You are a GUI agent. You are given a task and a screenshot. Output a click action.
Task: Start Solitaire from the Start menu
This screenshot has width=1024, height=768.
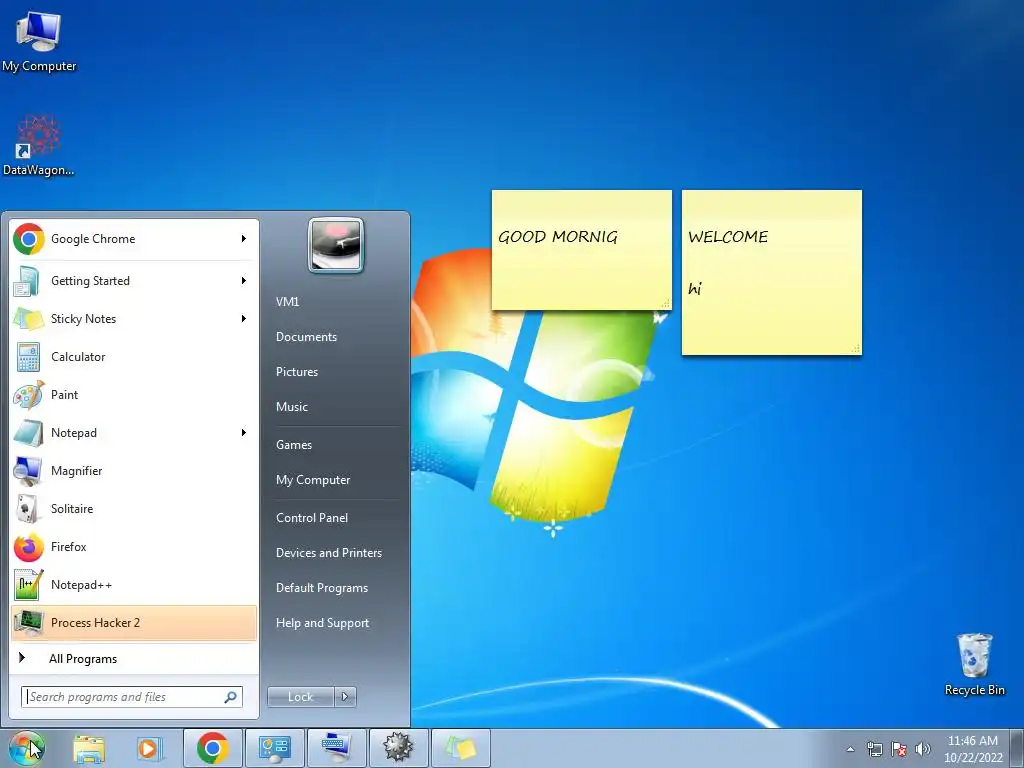pyautogui.click(x=134, y=509)
